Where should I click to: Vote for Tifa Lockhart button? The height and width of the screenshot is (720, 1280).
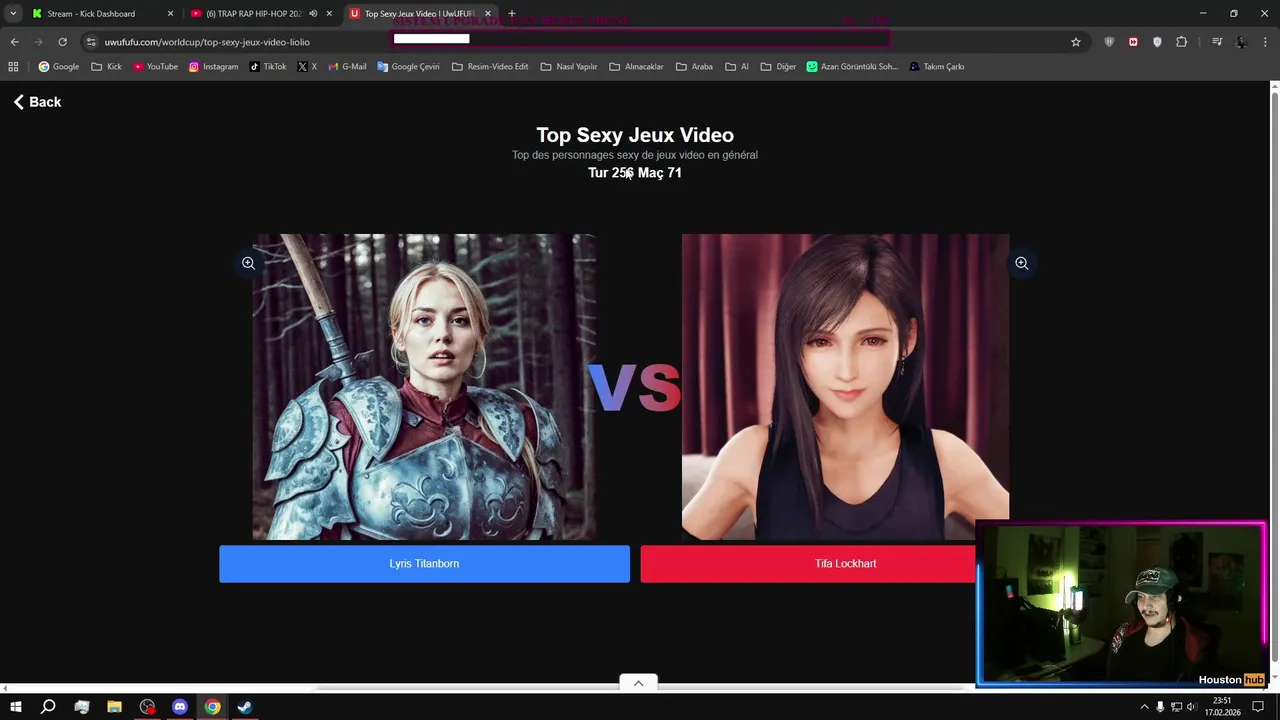[x=808, y=563]
